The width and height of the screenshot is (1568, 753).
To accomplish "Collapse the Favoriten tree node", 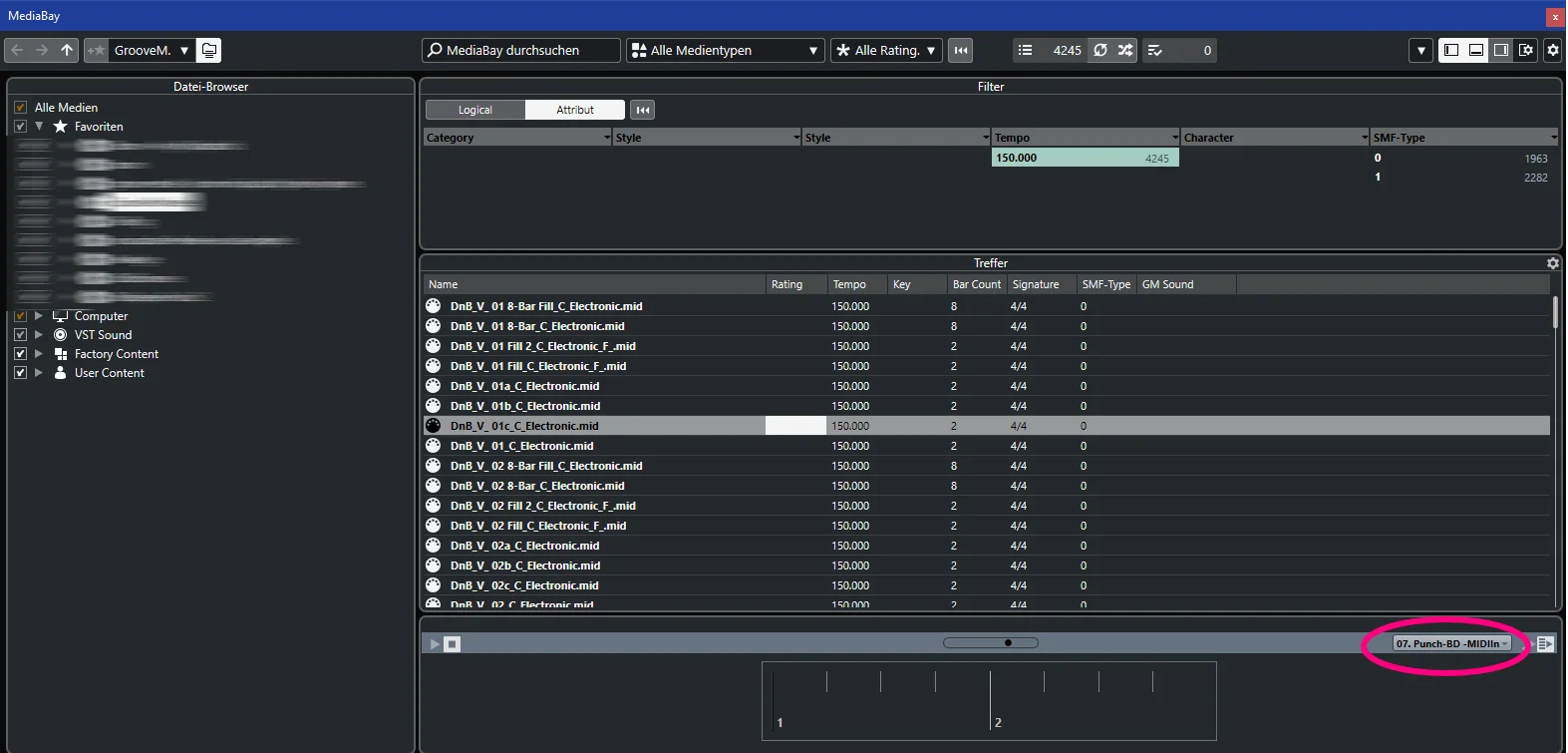I will 39,127.
